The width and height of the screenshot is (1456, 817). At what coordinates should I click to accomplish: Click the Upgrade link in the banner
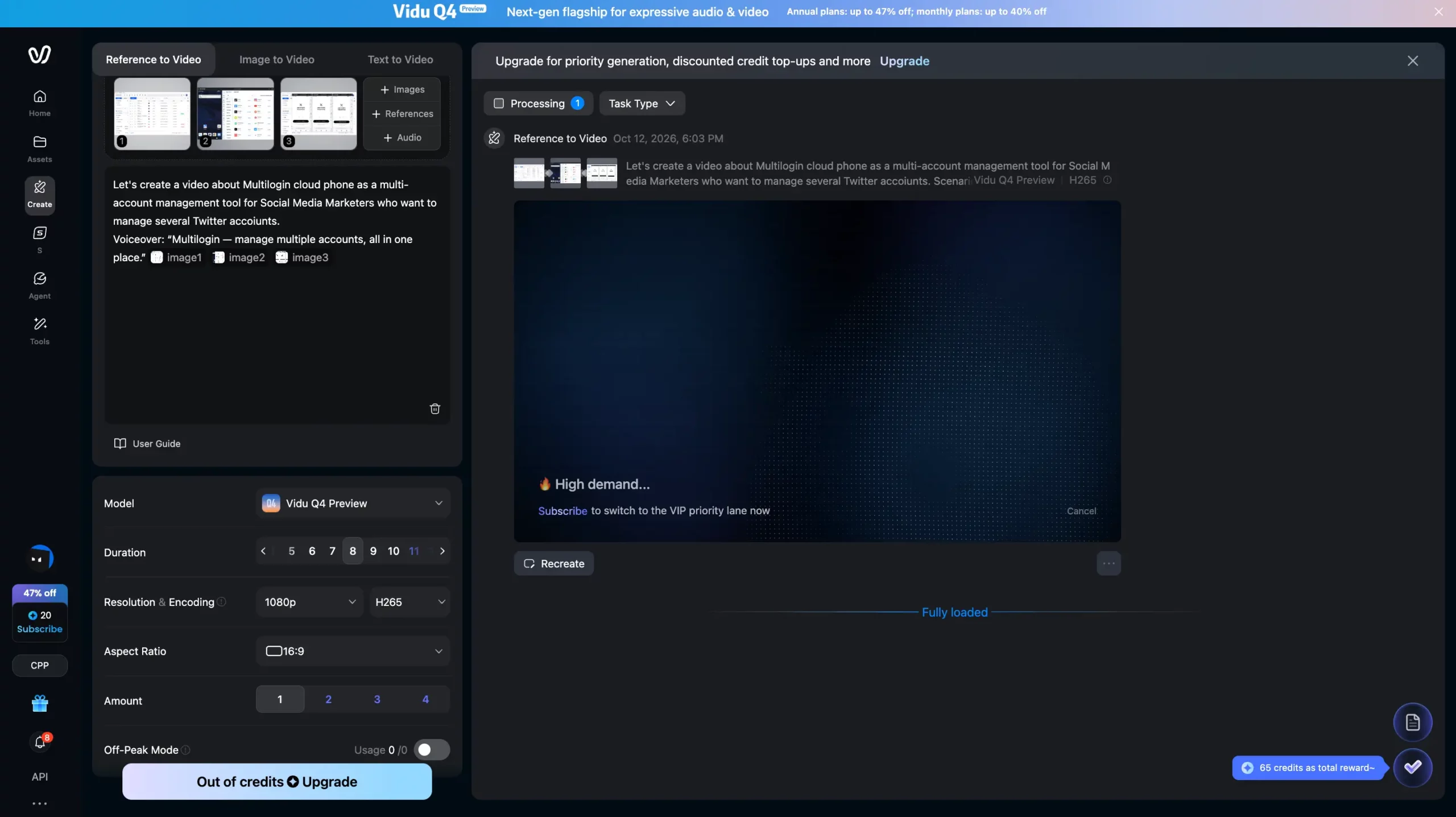click(904, 61)
